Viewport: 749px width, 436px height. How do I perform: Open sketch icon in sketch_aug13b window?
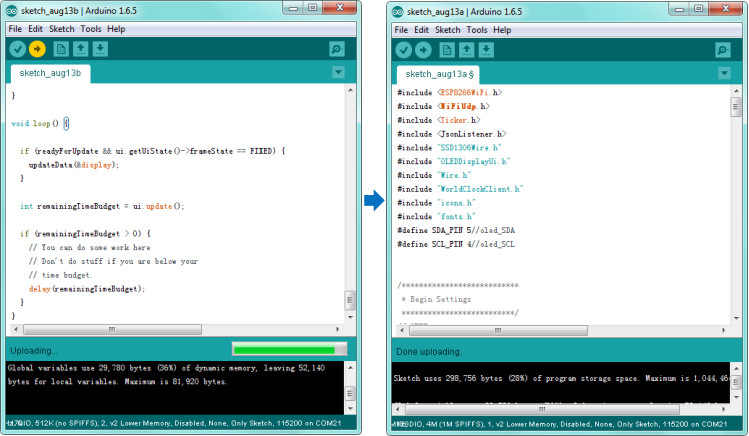coord(81,49)
